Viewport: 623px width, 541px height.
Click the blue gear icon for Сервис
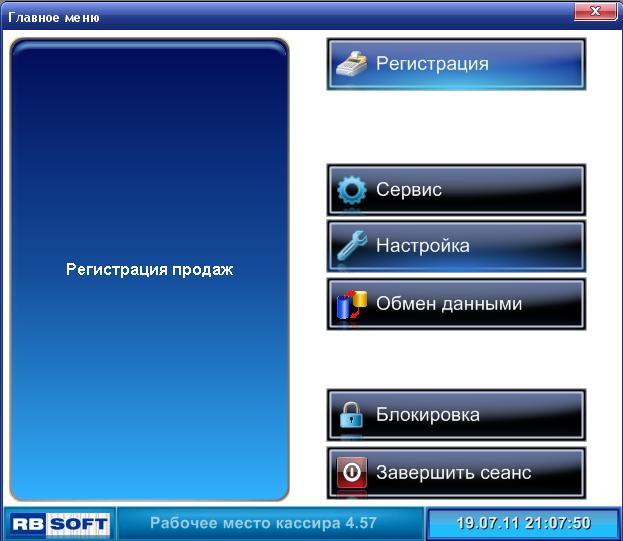(351, 190)
